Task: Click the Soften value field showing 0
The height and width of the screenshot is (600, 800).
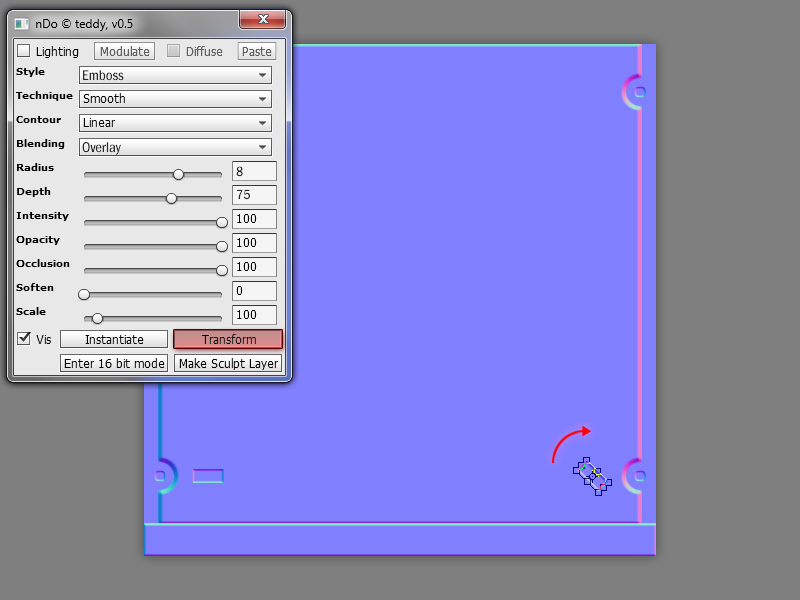Action: click(x=254, y=291)
